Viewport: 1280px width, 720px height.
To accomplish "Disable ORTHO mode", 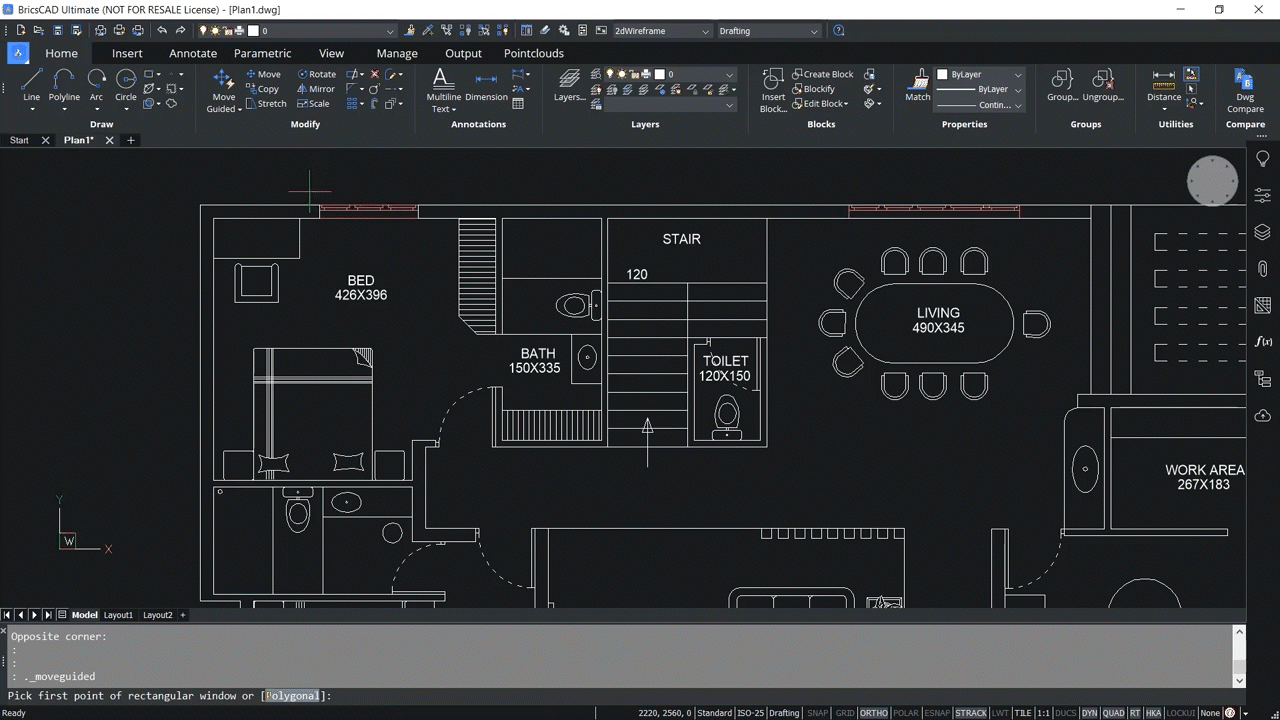I will pyautogui.click(x=873, y=712).
